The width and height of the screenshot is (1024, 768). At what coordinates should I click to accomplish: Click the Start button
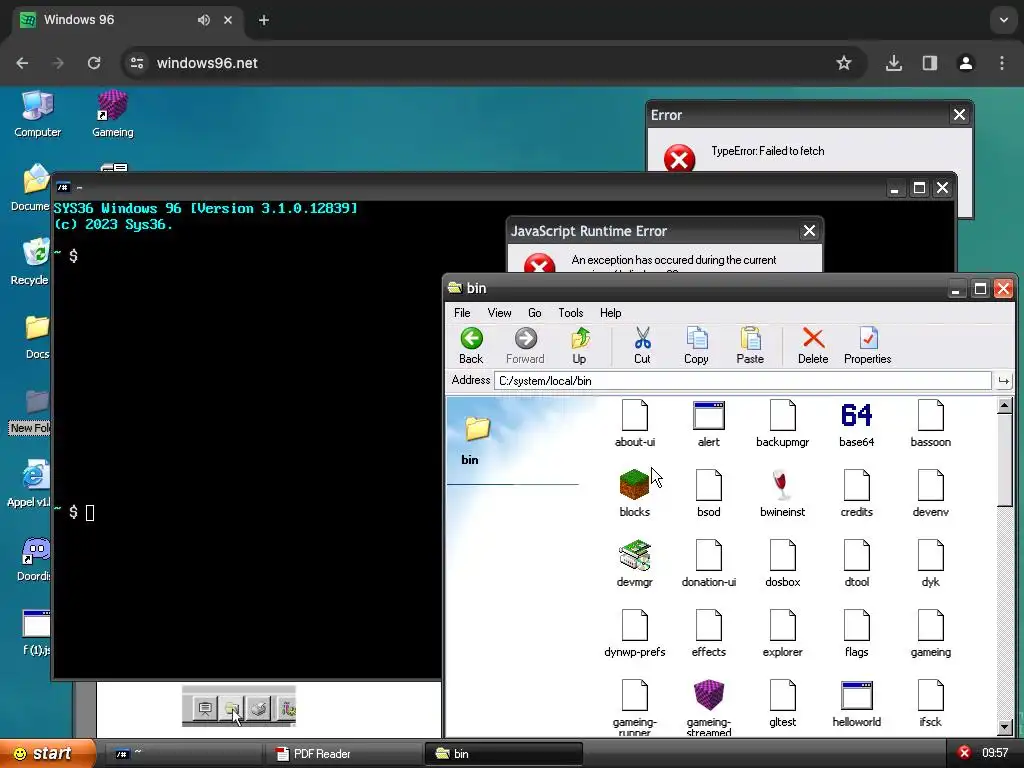pos(48,754)
